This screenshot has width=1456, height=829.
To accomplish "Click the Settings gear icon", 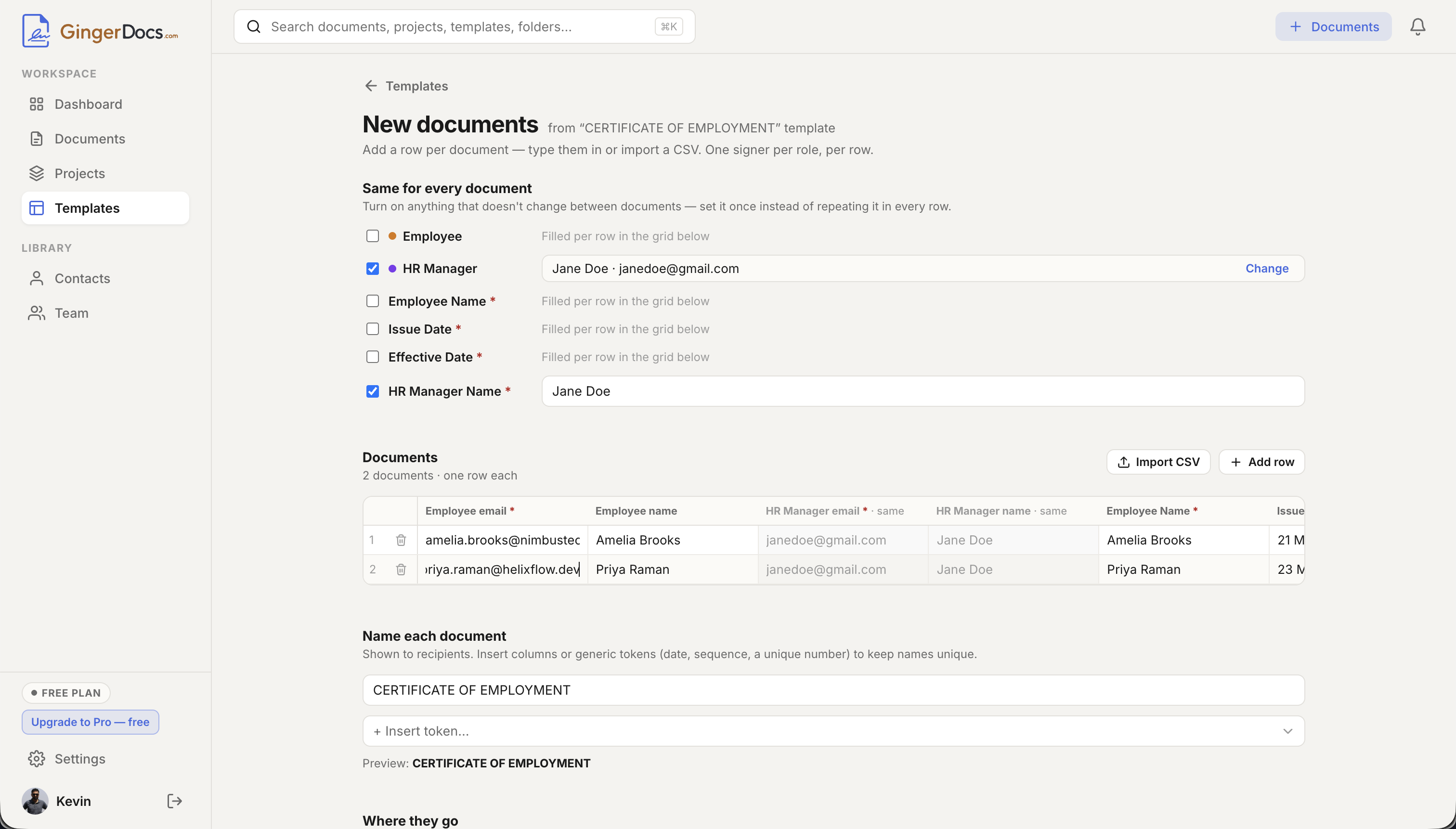I will (x=37, y=759).
